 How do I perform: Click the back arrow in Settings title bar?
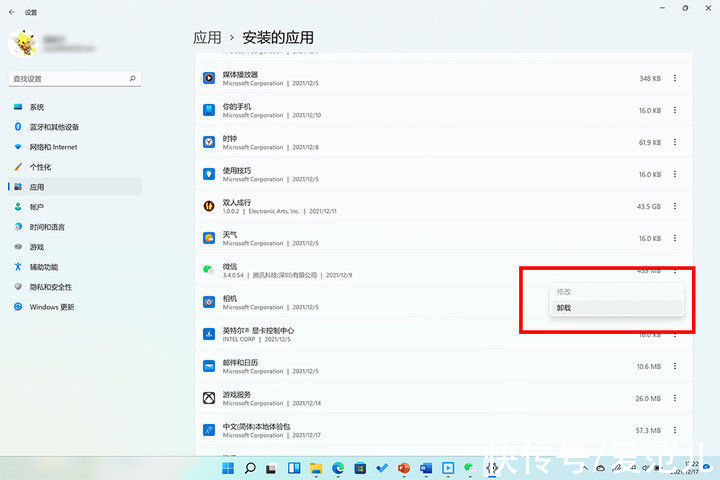tap(12, 12)
